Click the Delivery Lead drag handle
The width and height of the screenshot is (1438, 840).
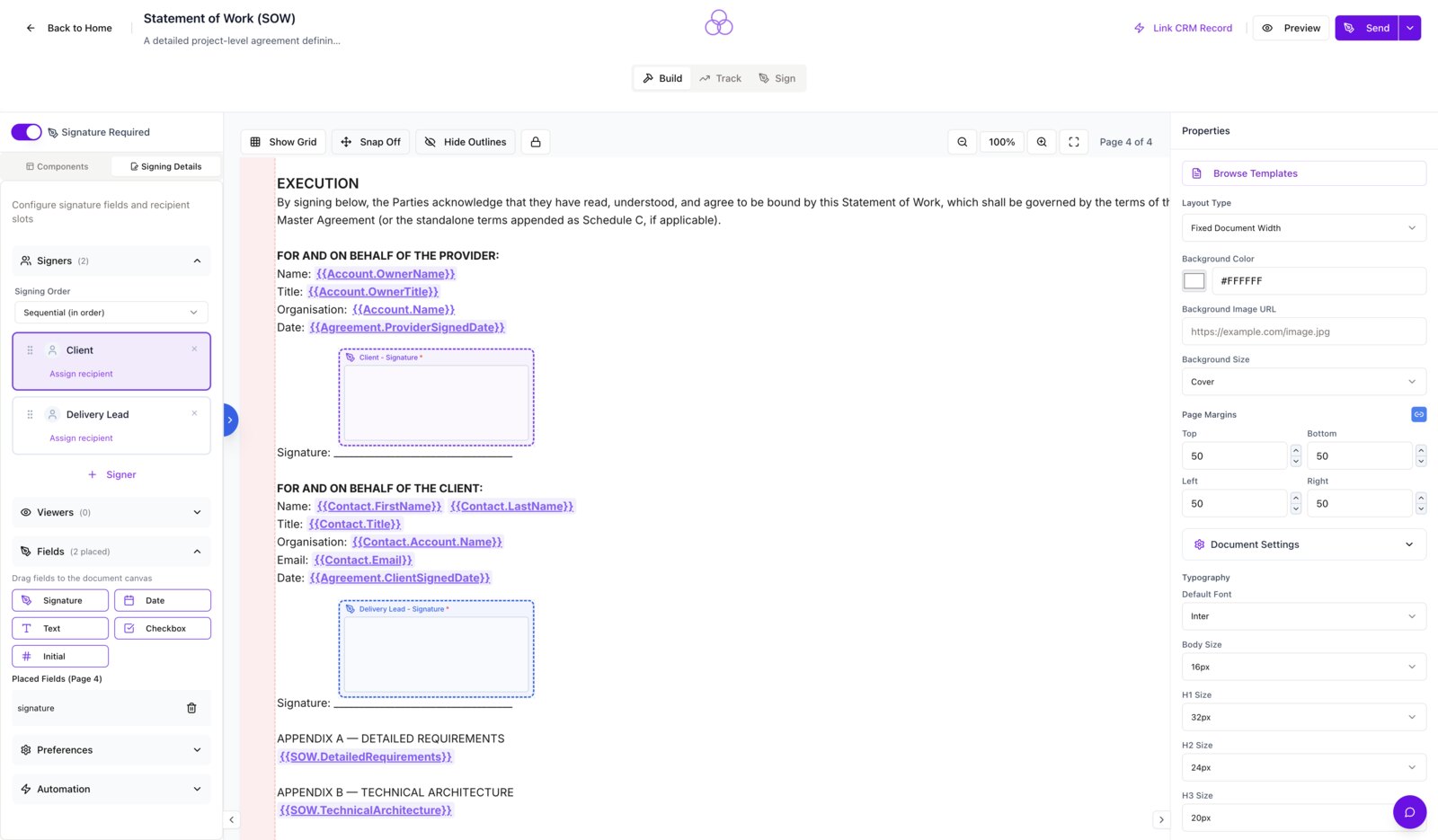tap(30, 414)
